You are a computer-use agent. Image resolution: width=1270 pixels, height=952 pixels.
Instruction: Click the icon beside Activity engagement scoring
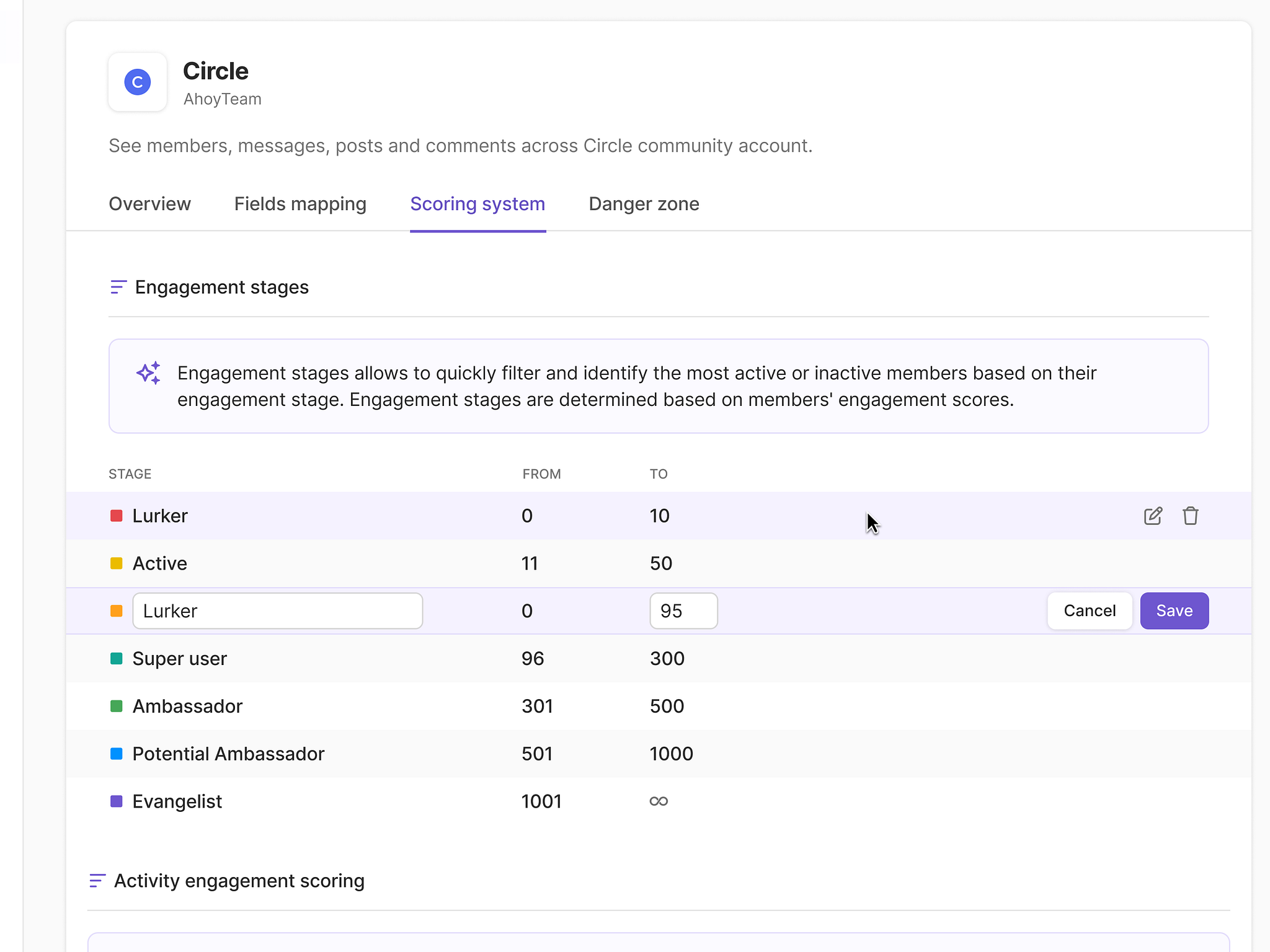point(97,880)
